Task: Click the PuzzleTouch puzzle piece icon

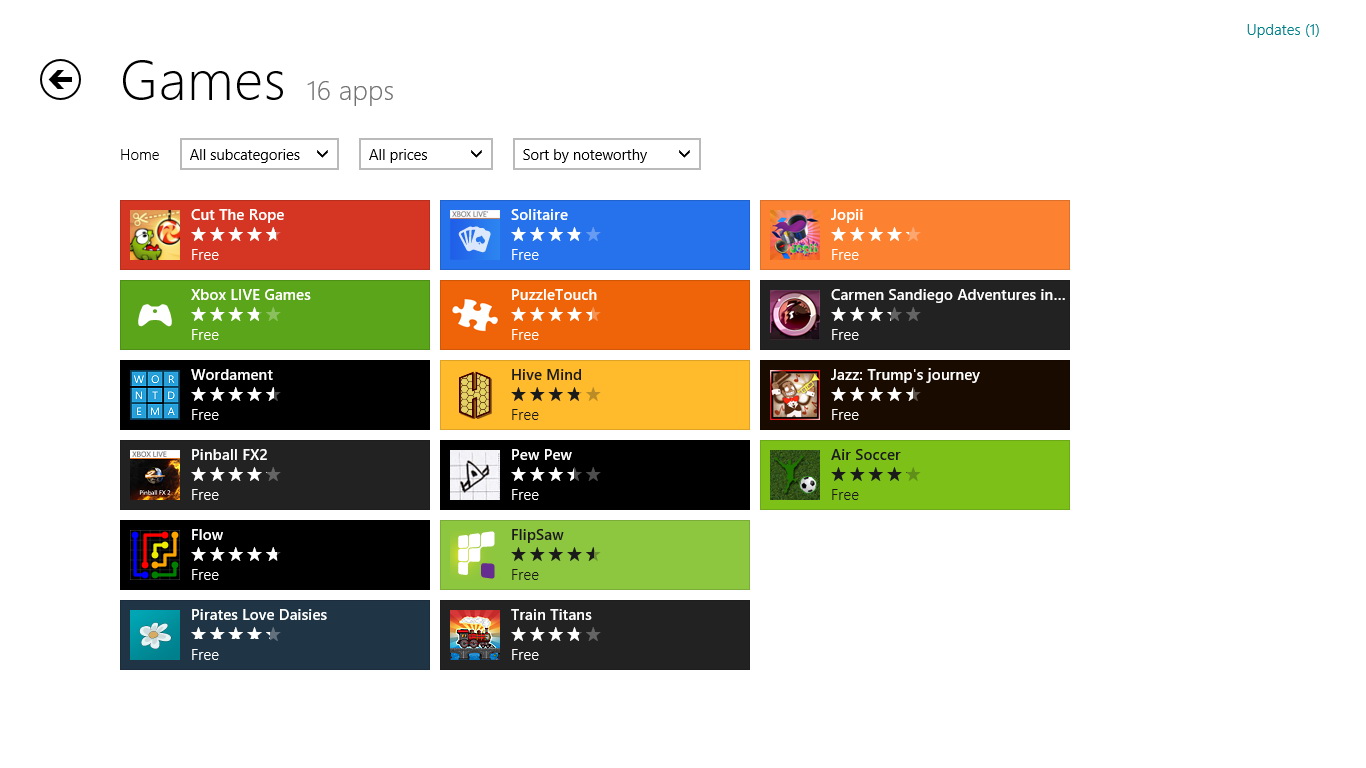Action: click(x=475, y=315)
